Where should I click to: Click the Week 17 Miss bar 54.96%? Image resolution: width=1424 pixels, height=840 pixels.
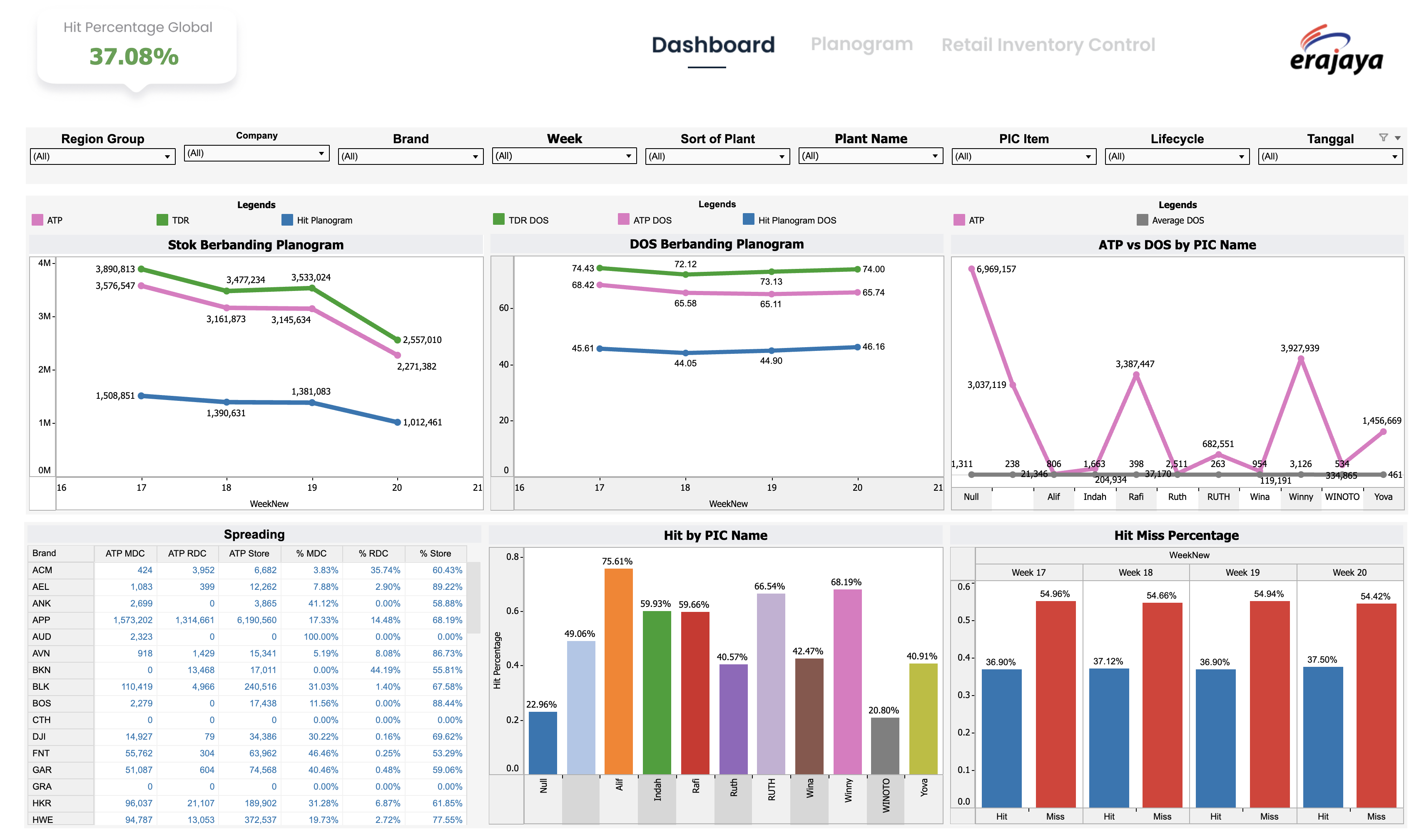1056,705
